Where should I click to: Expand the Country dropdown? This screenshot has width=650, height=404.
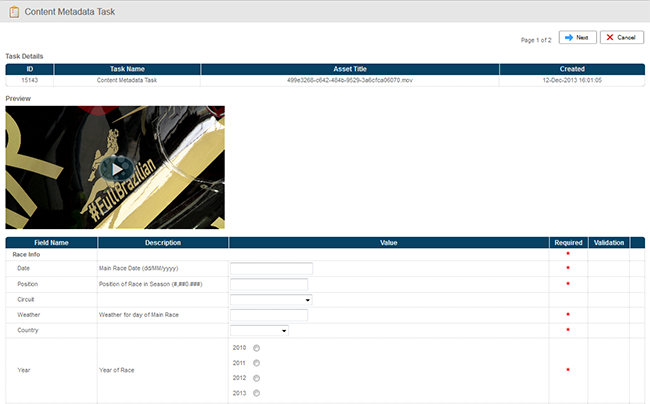coord(259,330)
